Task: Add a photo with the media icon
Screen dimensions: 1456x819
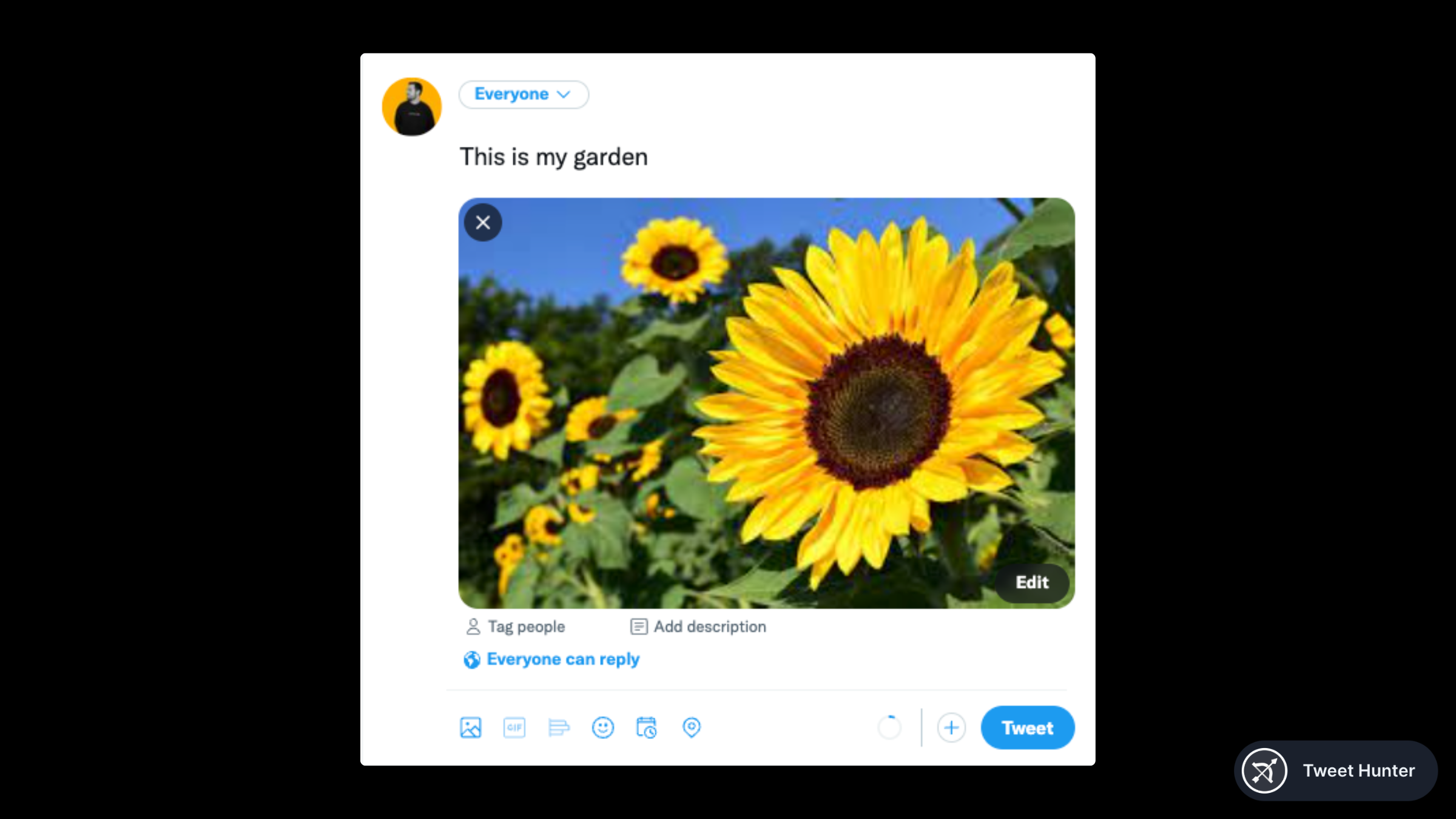Action: coord(470,727)
